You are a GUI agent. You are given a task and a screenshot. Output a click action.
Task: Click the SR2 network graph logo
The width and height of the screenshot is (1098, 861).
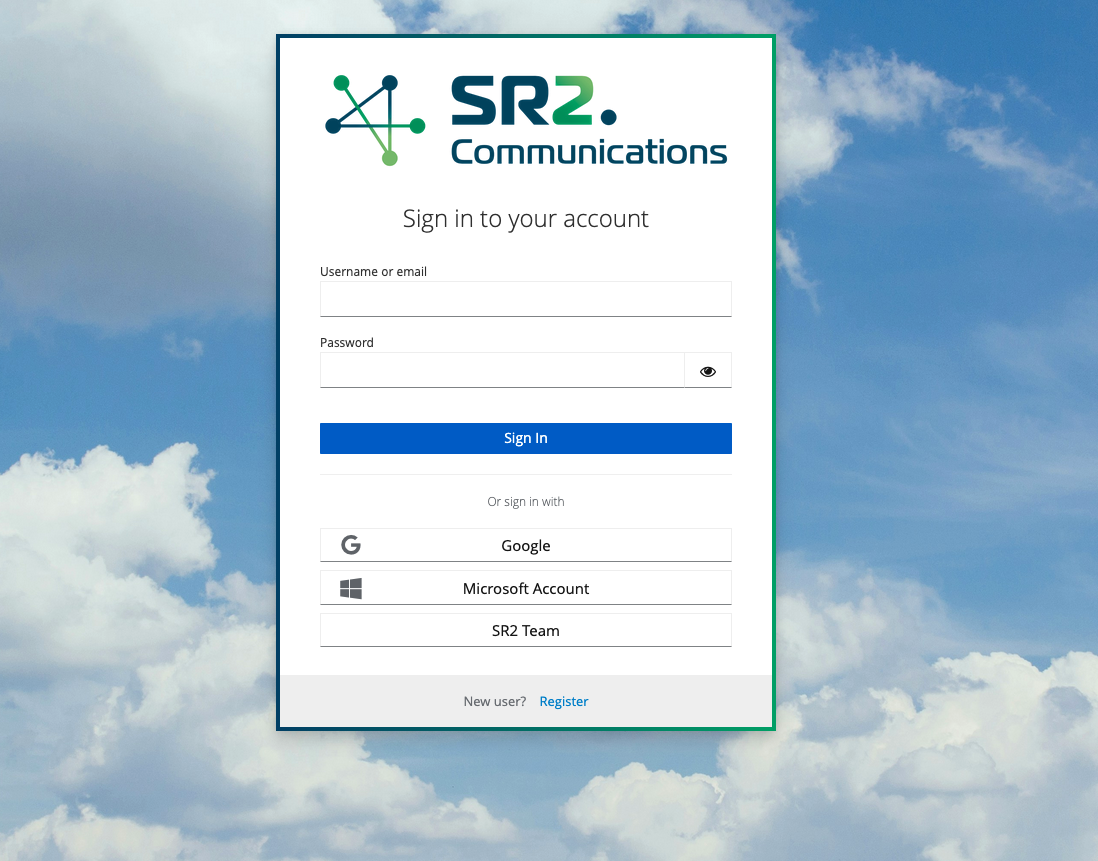(374, 120)
